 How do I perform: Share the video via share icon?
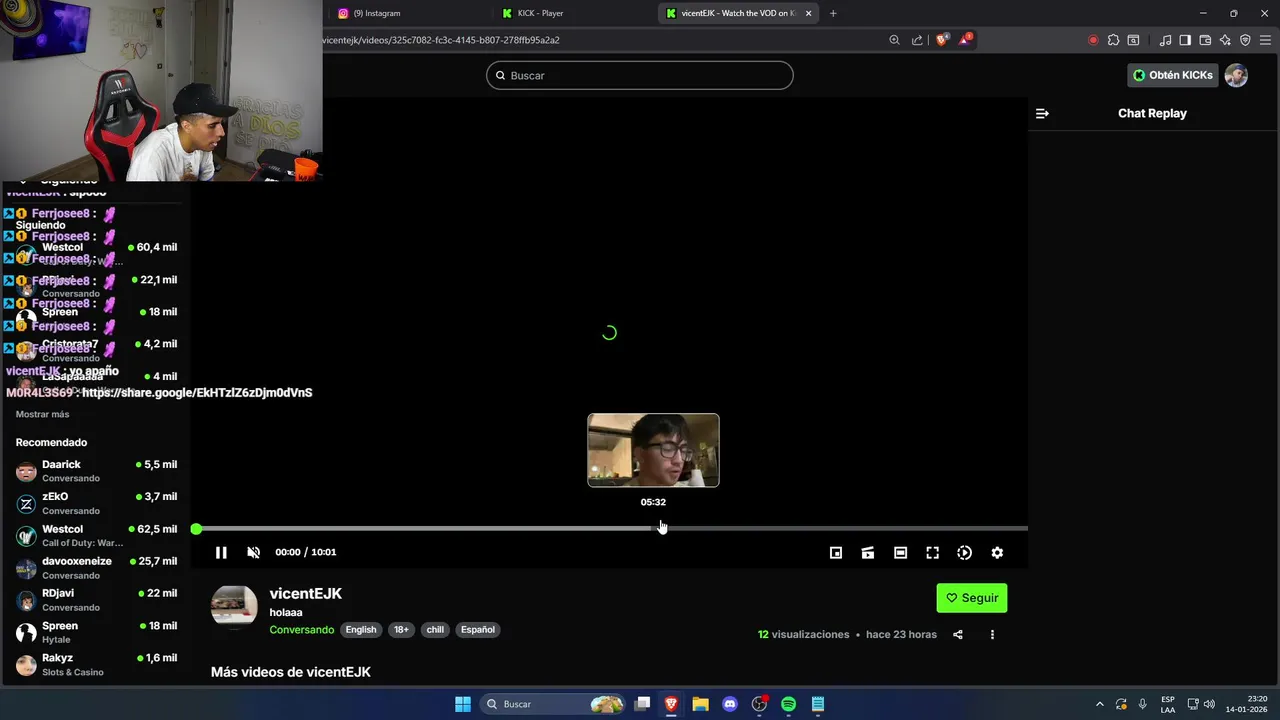(x=958, y=634)
